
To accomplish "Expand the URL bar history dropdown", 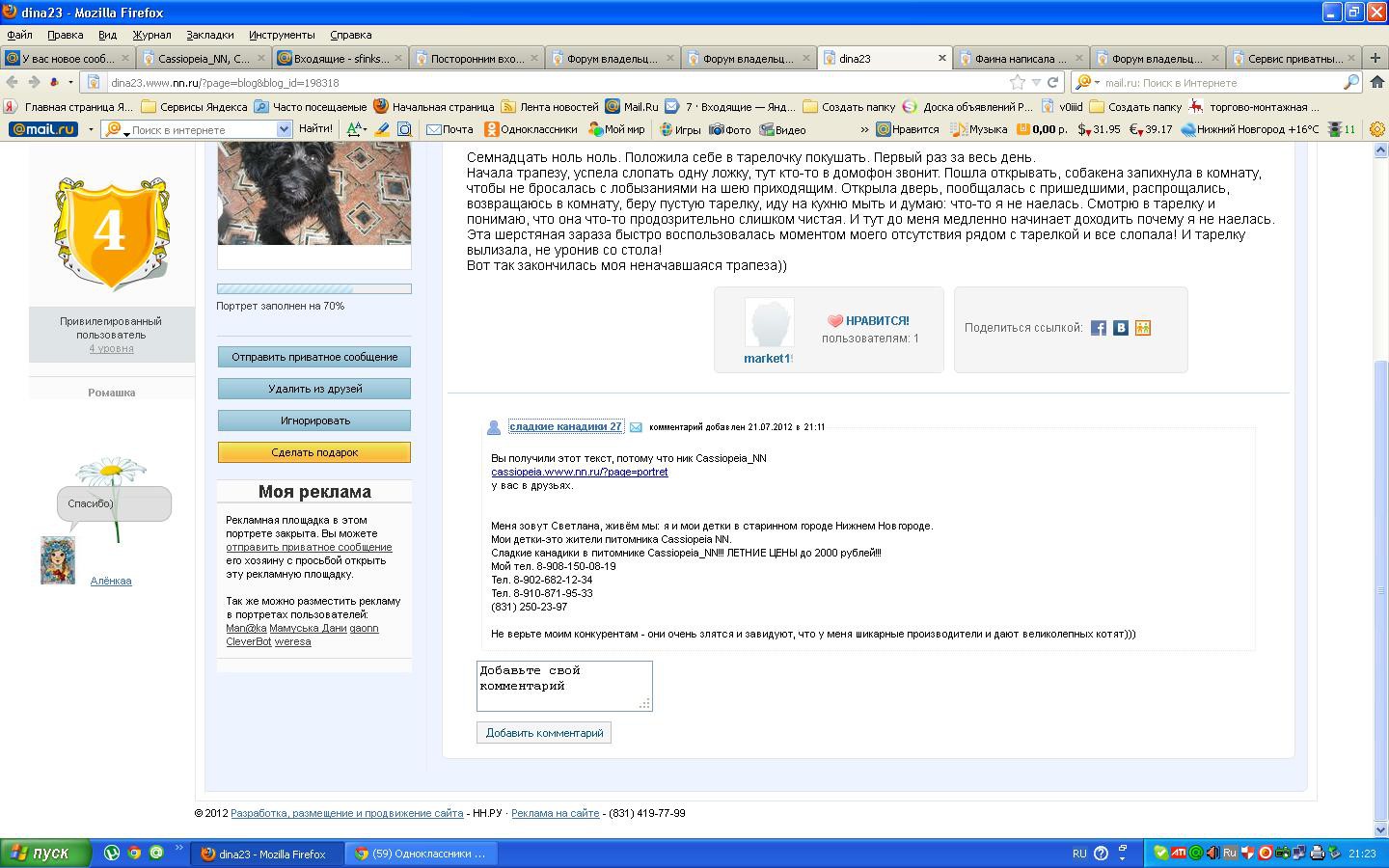I will coord(1036,83).
